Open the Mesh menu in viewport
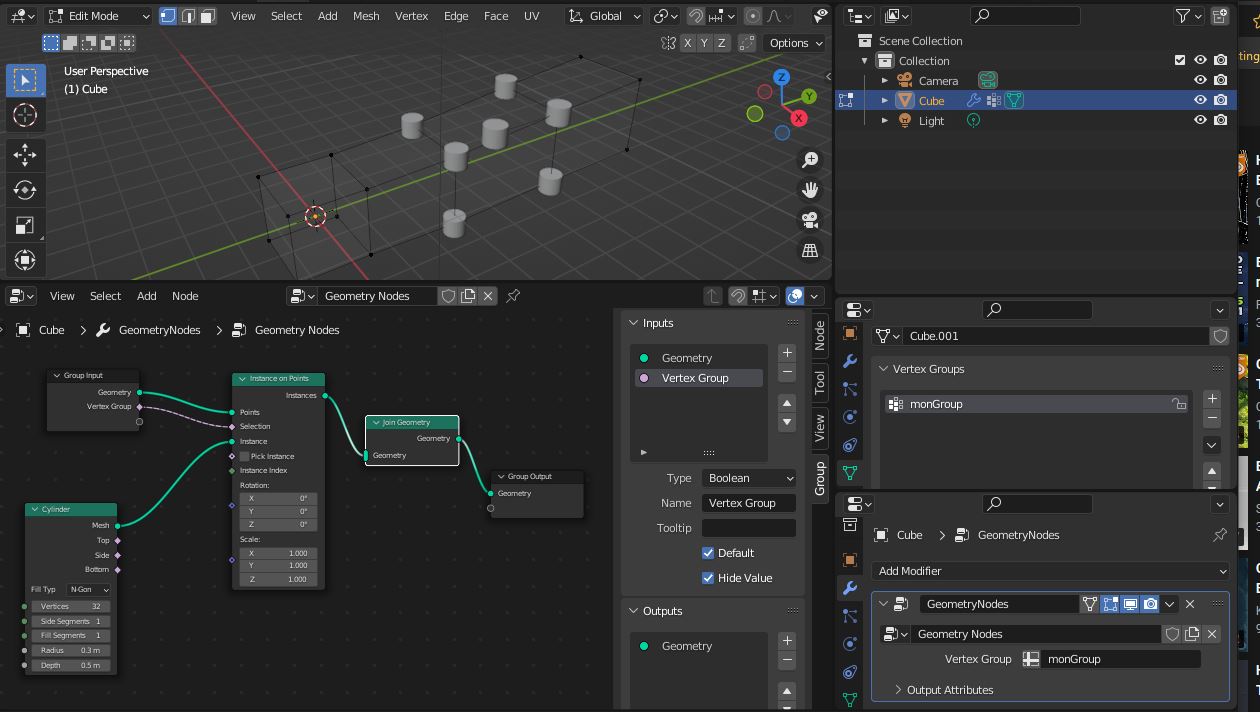Screen dimensions: 1260x712 coord(366,16)
